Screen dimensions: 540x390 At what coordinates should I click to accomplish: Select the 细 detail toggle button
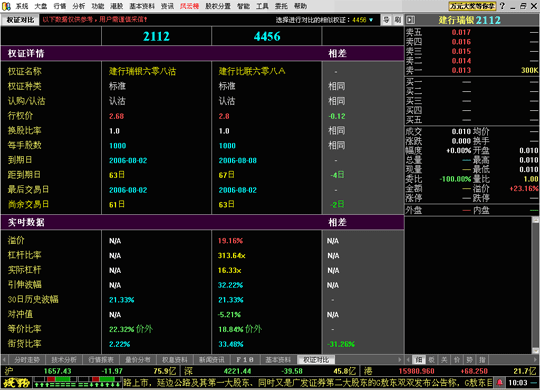click(419, 360)
